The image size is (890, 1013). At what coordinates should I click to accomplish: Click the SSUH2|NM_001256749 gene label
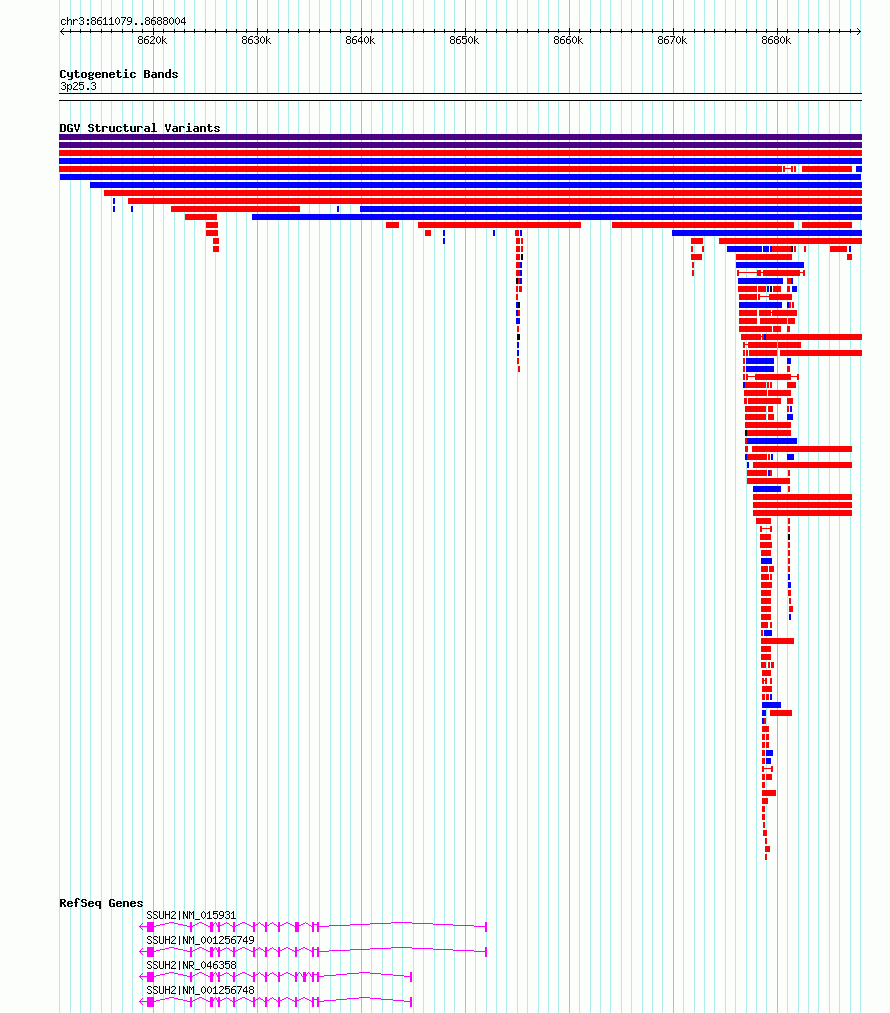pyautogui.click(x=200, y=941)
